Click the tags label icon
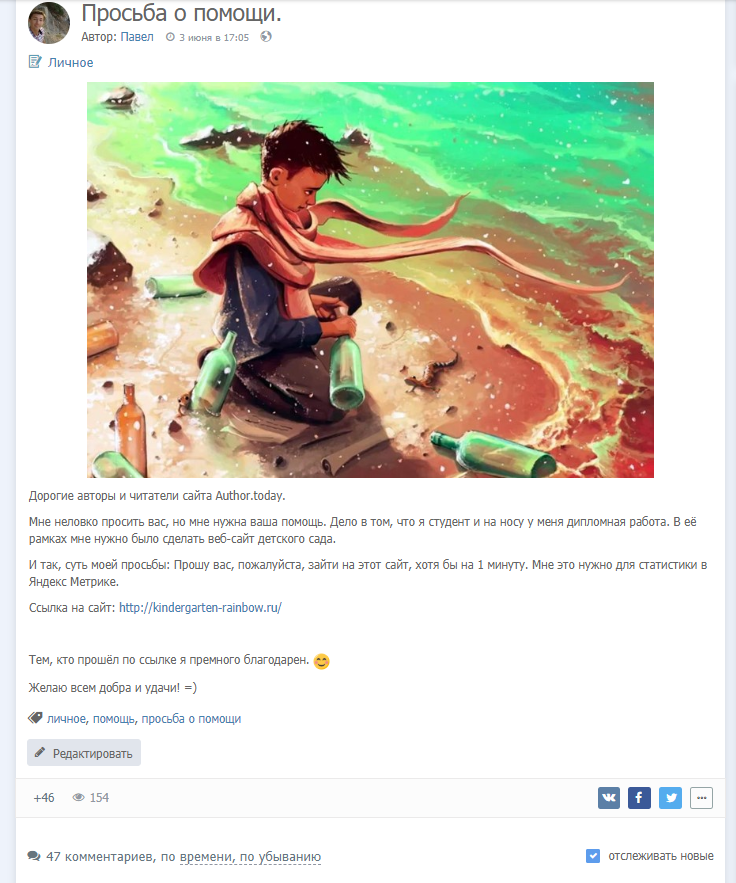 tap(35, 718)
